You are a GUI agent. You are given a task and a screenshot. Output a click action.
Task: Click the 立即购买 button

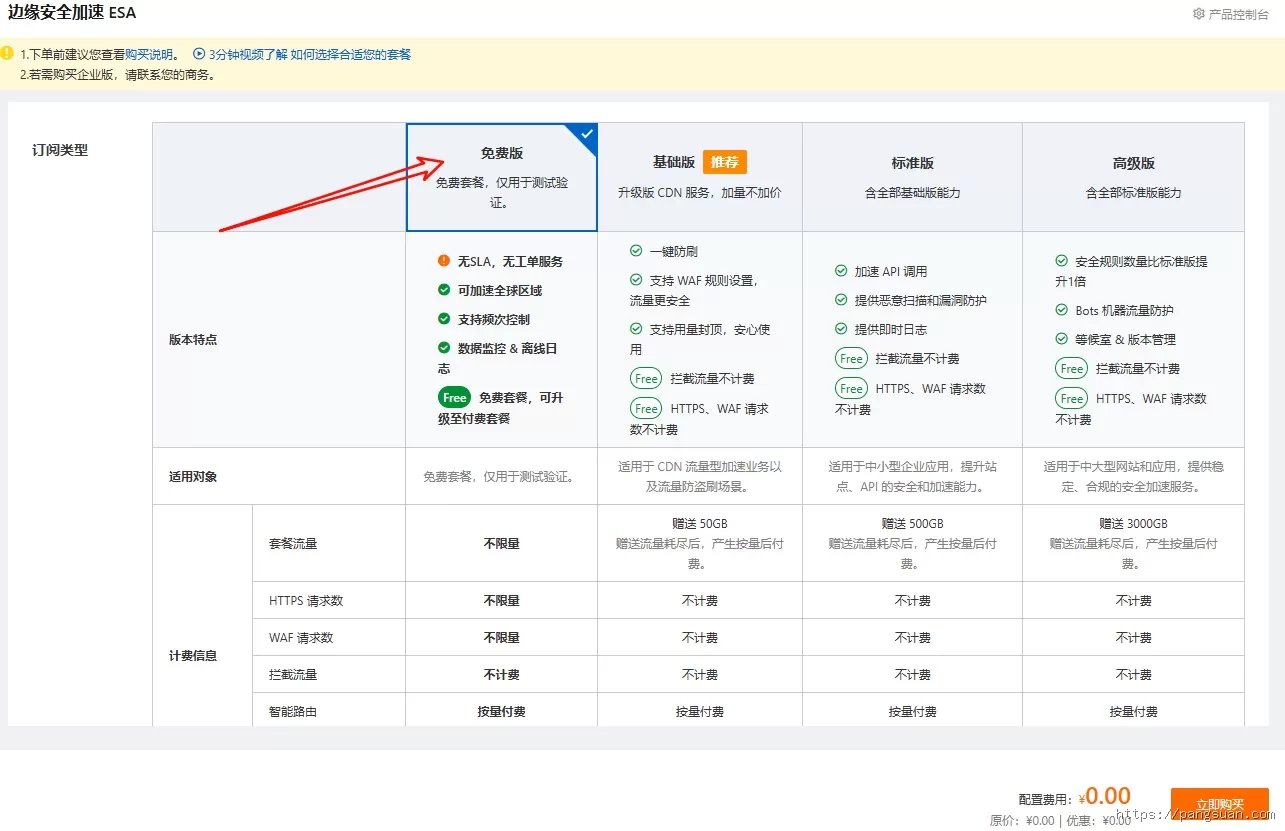click(x=1219, y=802)
